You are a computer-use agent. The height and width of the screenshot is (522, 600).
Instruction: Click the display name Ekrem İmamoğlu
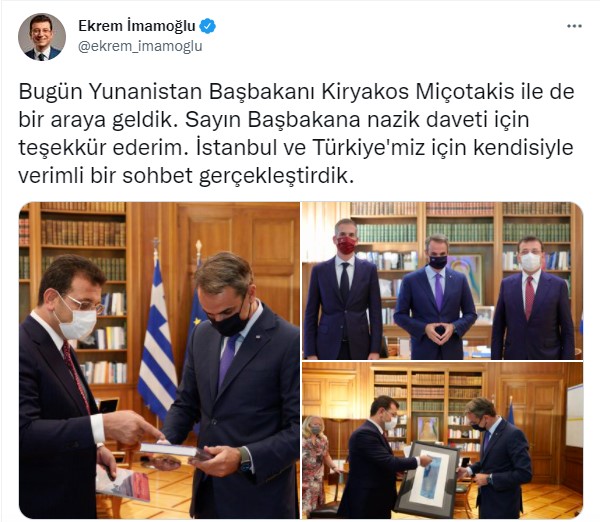click(137, 26)
